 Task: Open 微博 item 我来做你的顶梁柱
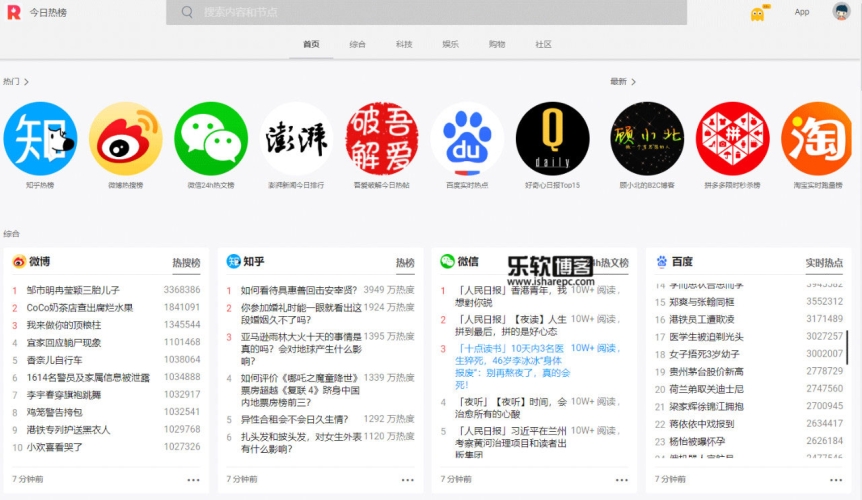(64, 325)
